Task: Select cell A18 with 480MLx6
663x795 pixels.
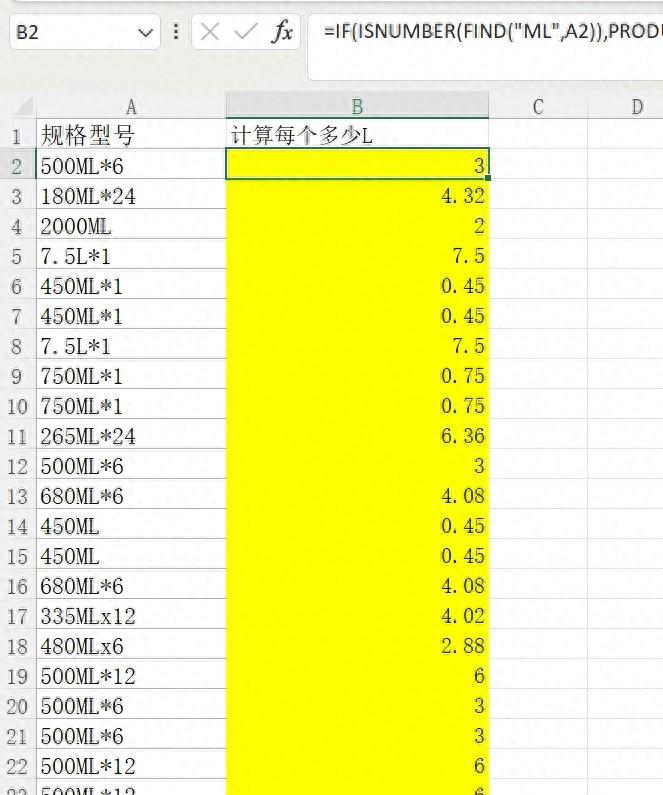Action: (x=131, y=646)
